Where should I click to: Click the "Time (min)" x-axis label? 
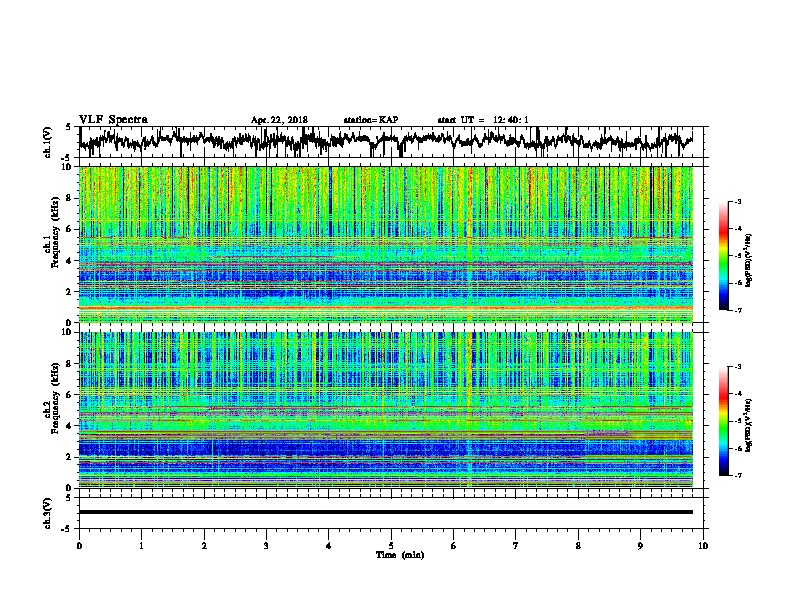coord(400,555)
